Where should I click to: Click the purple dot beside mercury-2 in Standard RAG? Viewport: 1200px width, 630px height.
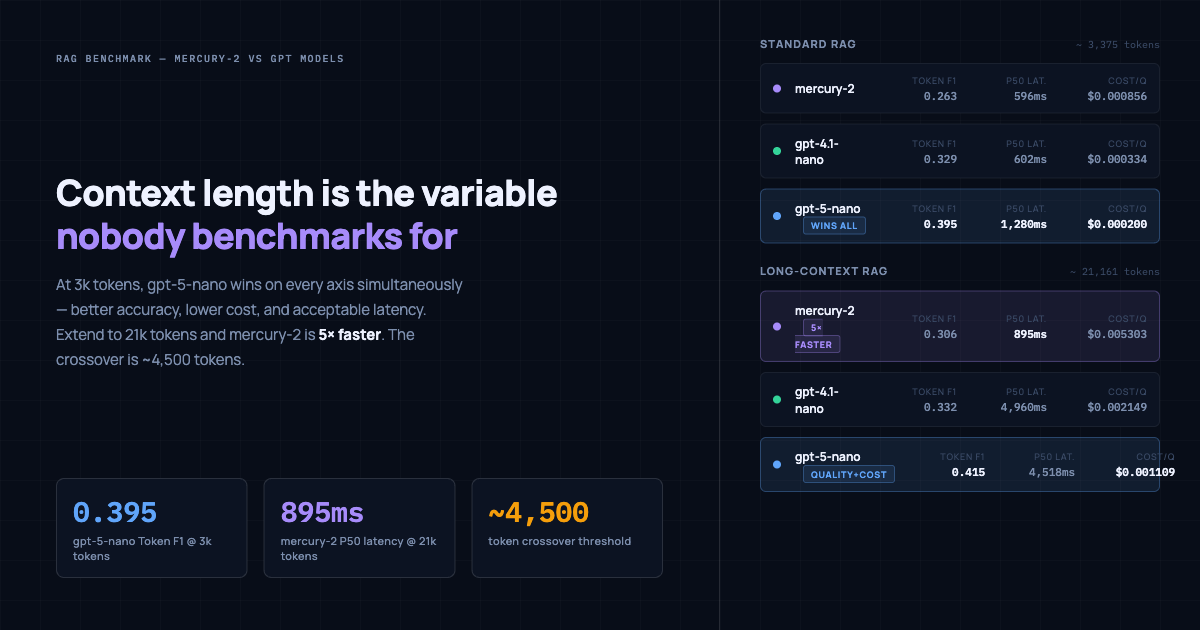coord(777,88)
